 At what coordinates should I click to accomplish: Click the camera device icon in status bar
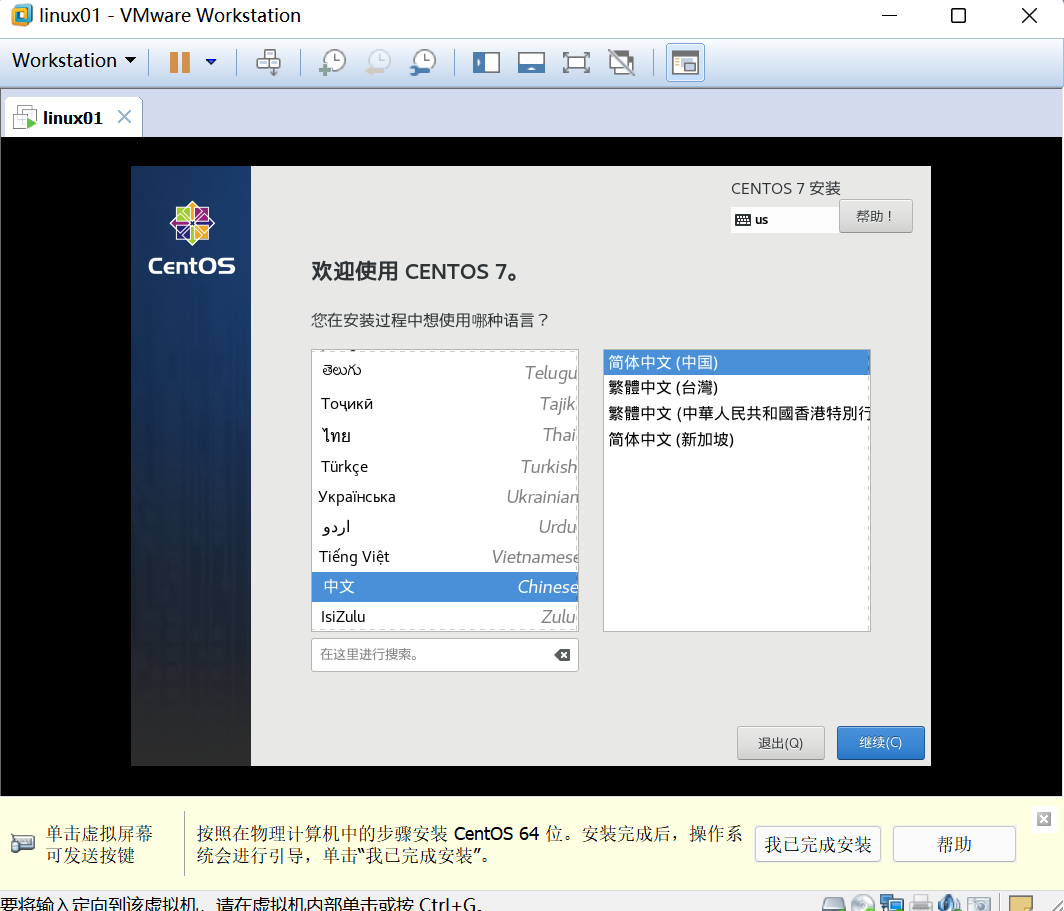[x=978, y=904]
